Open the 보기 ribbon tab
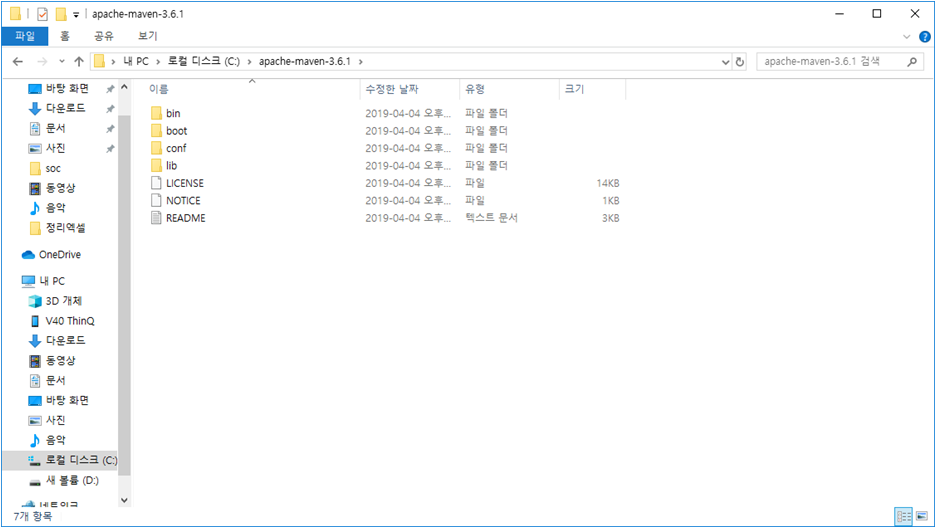This screenshot has width=936, height=528. pyautogui.click(x=147, y=36)
